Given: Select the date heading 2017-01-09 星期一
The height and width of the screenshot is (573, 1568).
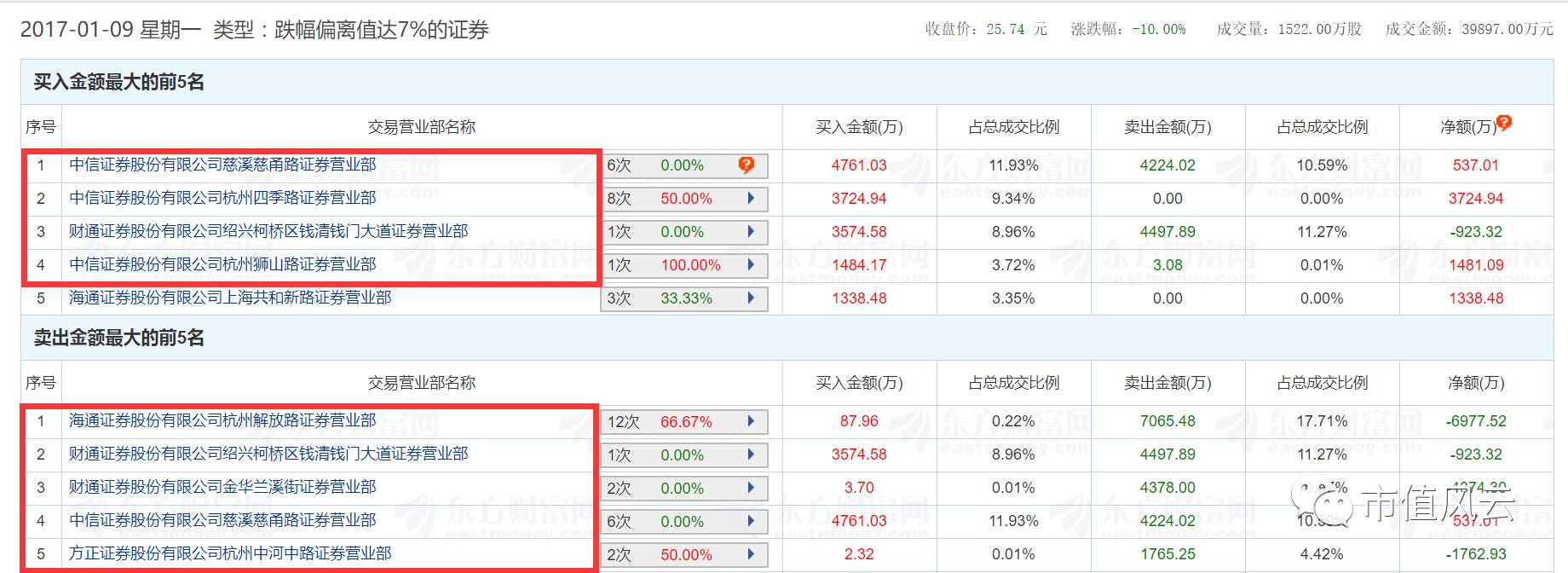Looking at the screenshot, I should point(110,30).
